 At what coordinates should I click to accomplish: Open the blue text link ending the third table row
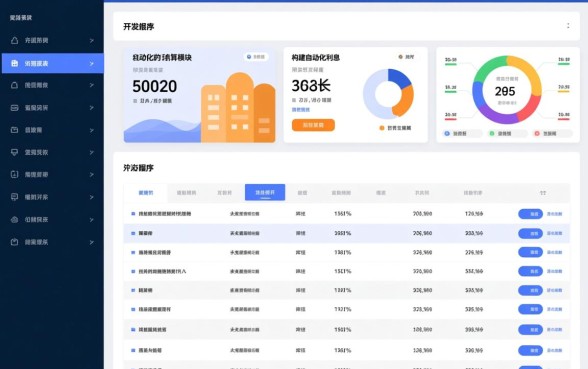pos(554,253)
